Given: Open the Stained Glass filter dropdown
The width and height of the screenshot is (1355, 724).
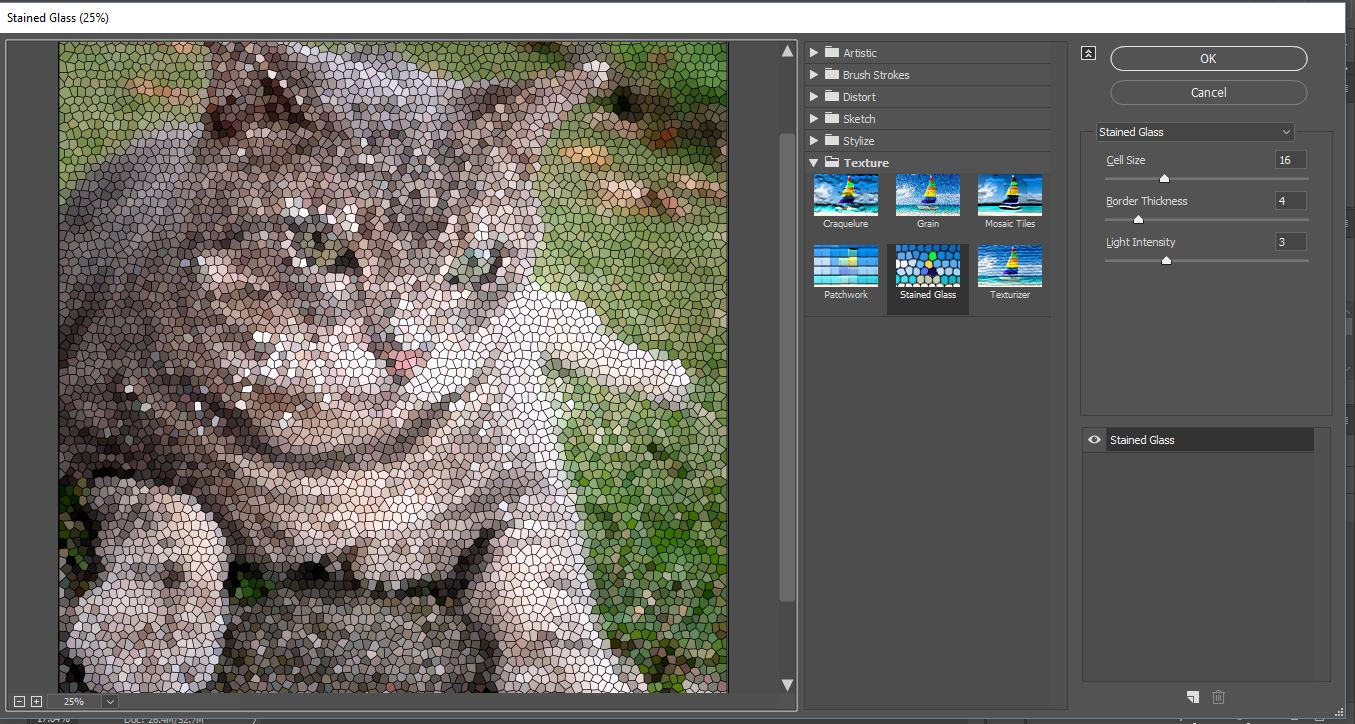Looking at the screenshot, I should pyautogui.click(x=1286, y=131).
